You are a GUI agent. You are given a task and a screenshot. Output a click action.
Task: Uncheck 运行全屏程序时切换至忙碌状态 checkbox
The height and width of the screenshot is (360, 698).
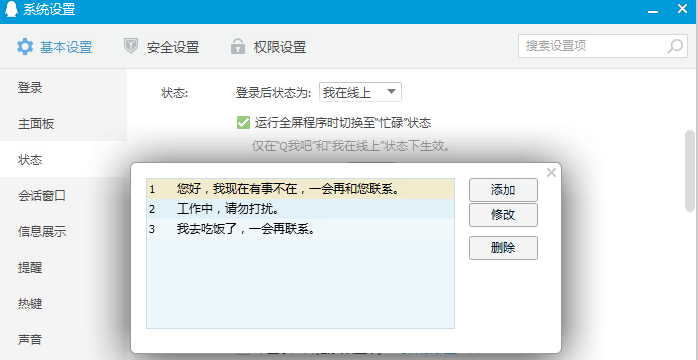(x=243, y=123)
